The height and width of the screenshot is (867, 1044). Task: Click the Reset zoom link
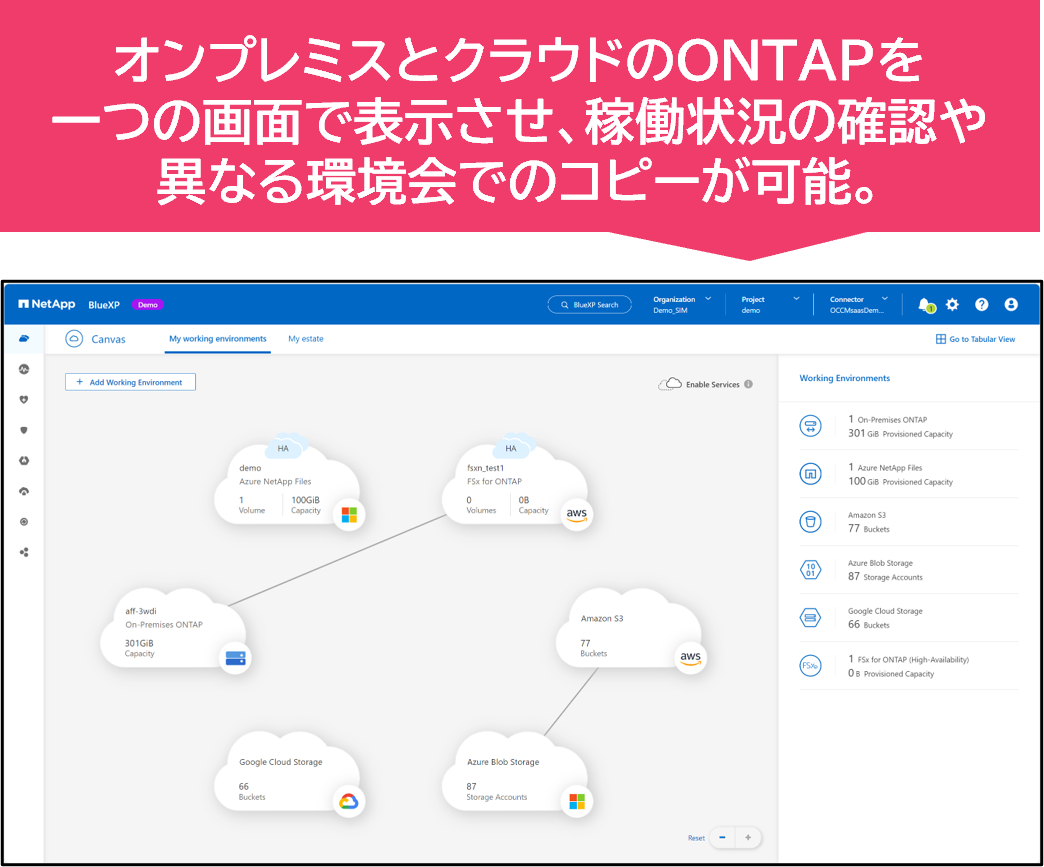pyautogui.click(x=696, y=838)
